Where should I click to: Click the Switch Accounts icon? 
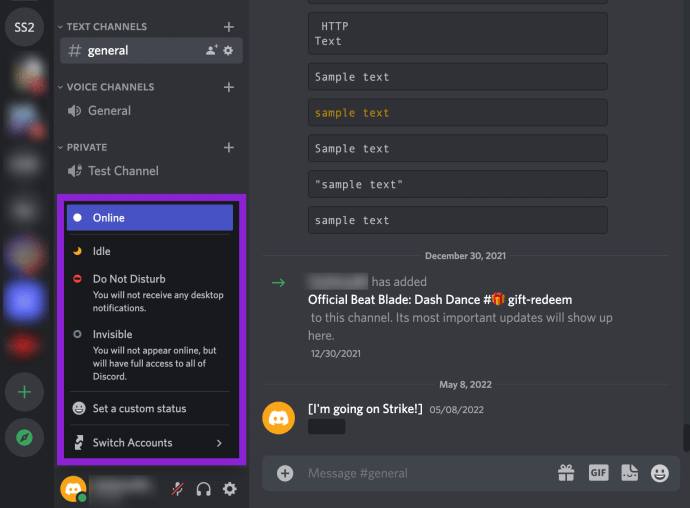(x=79, y=443)
